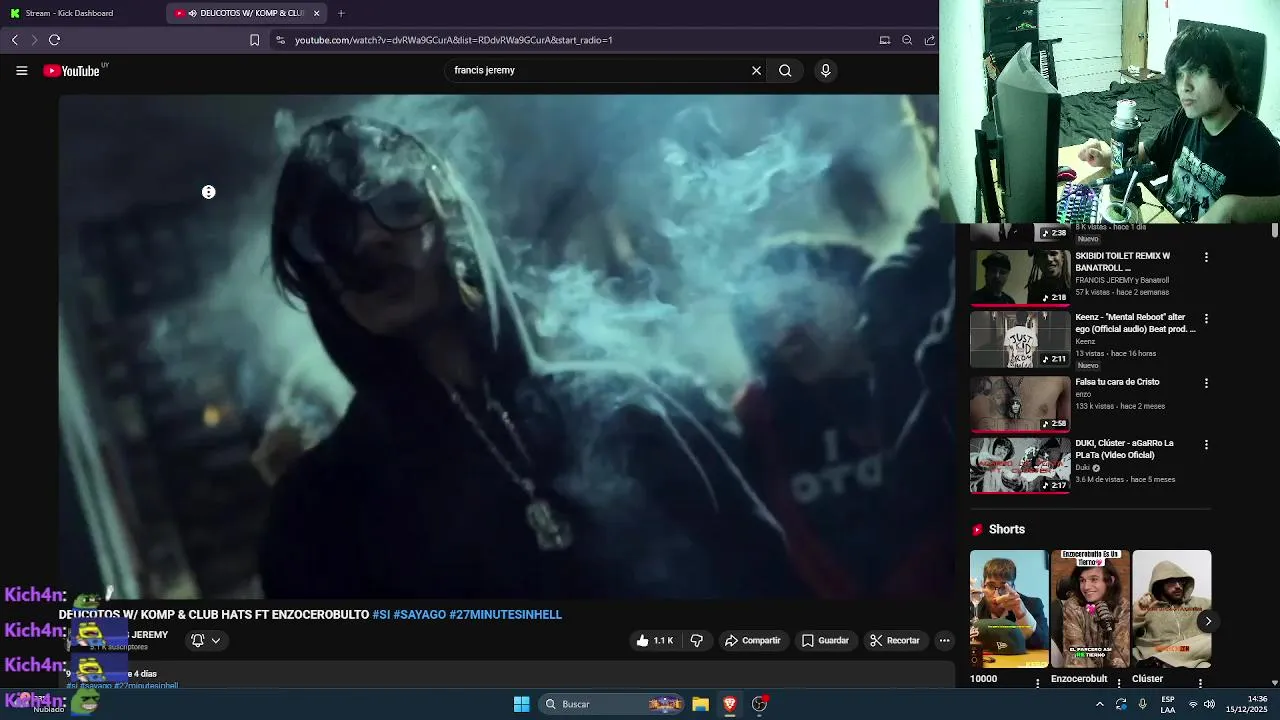Image resolution: width=1280 pixels, height=720 pixels.
Task: Reload the current page
Action: pyautogui.click(x=54, y=40)
